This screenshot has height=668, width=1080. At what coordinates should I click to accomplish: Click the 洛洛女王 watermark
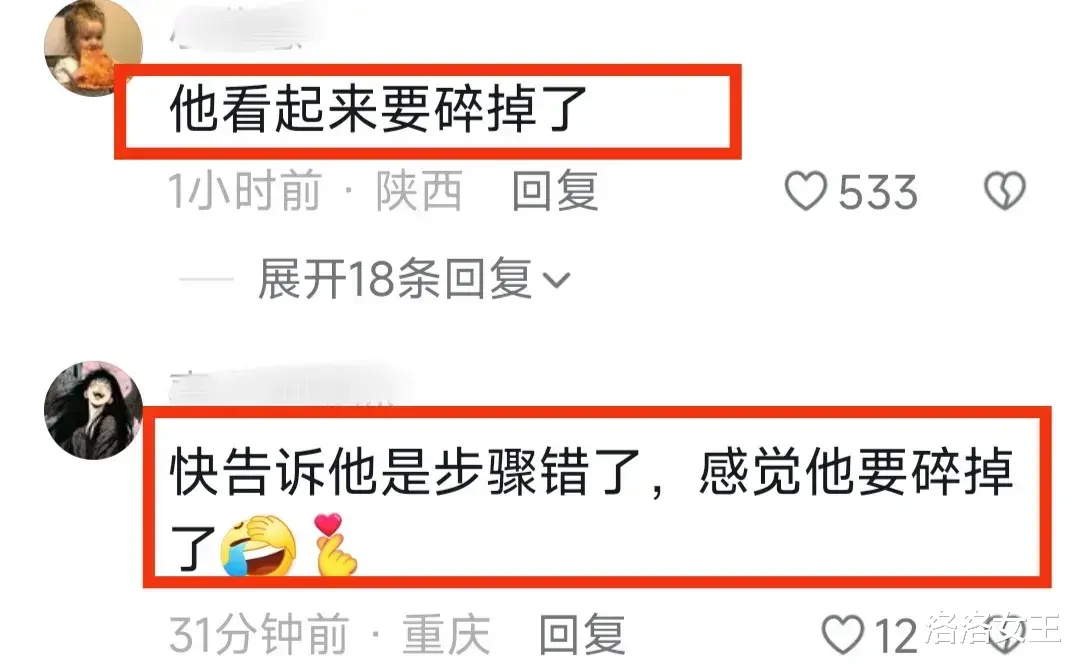993,628
